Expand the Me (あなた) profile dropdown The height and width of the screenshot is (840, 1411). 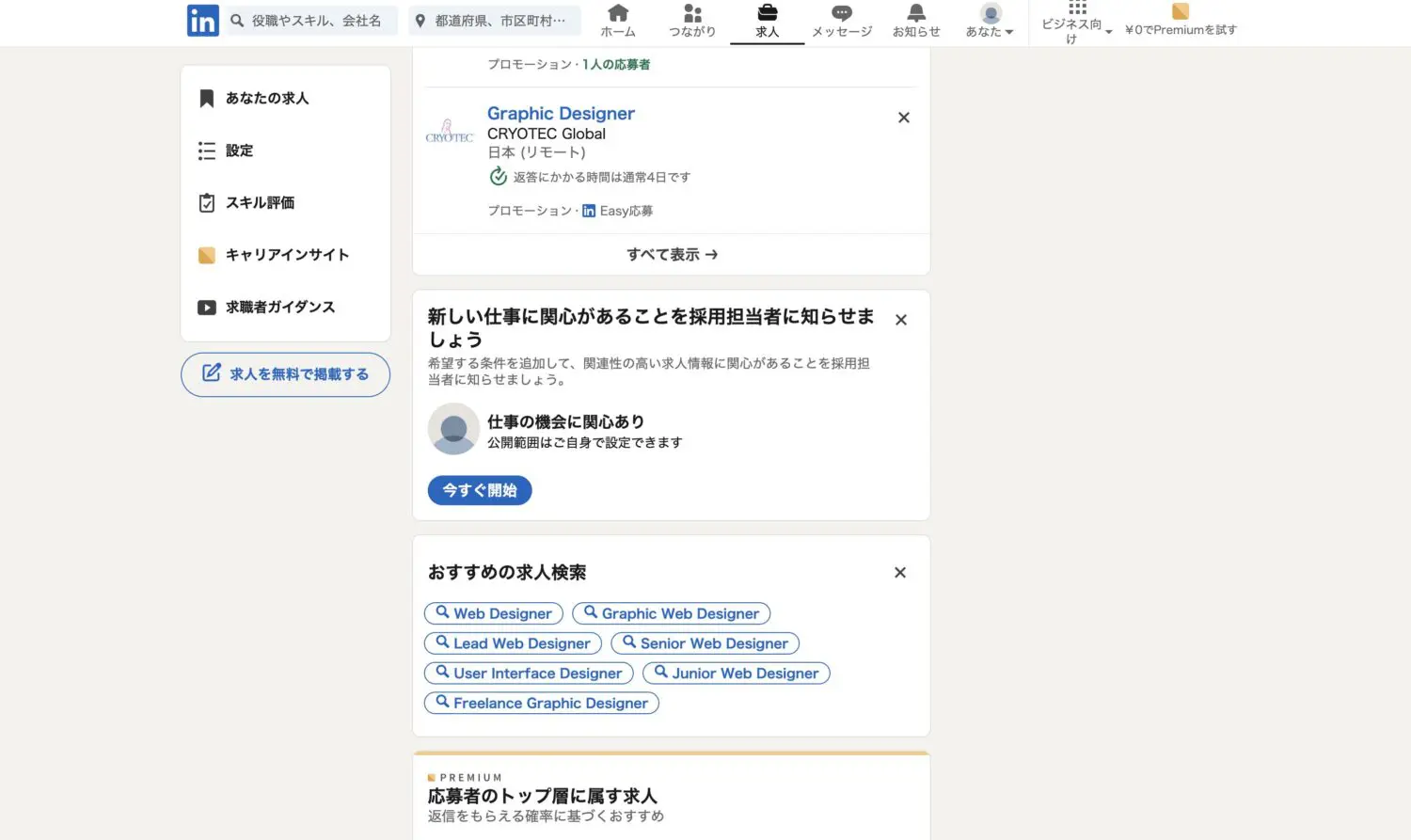[990, 21]
